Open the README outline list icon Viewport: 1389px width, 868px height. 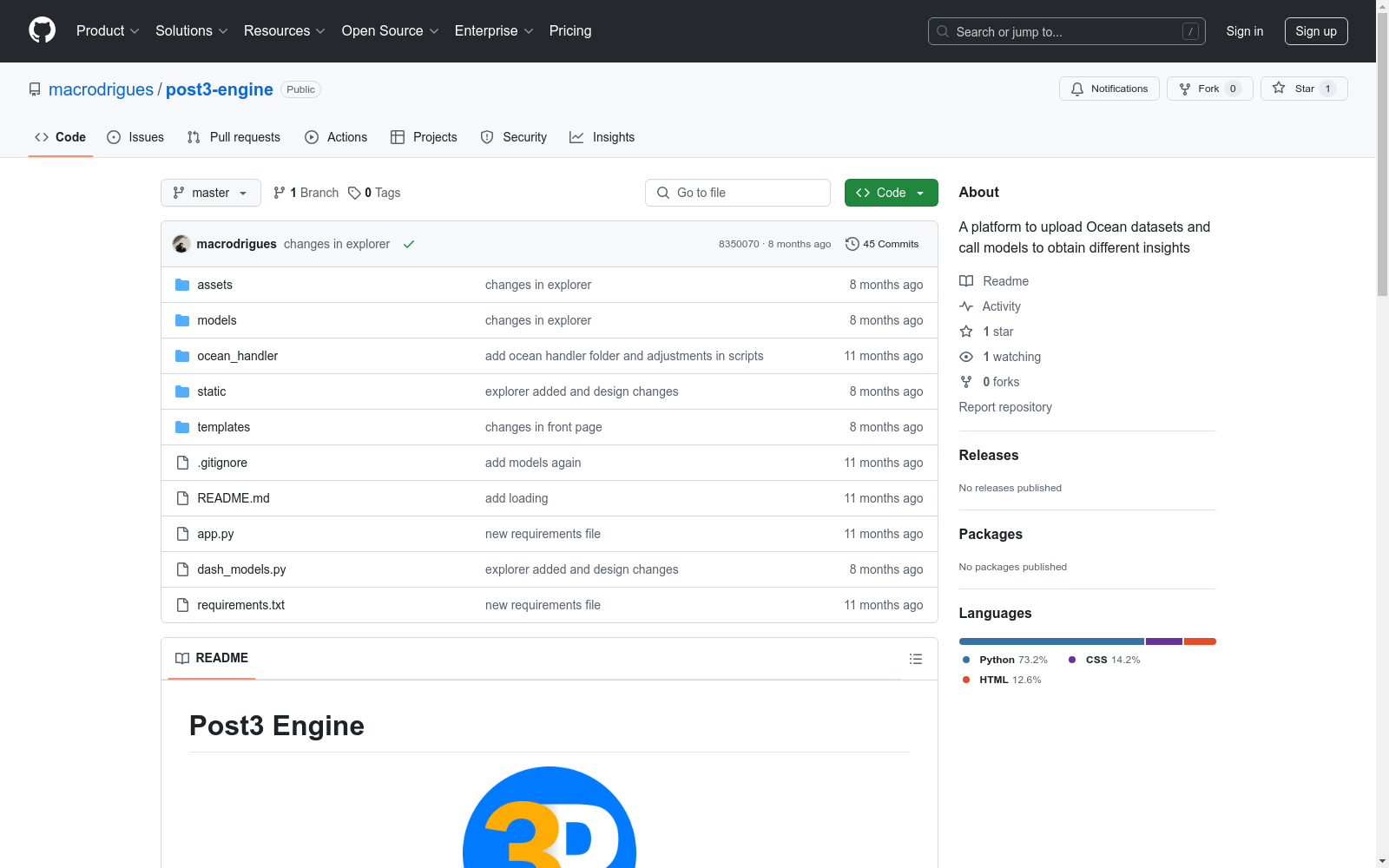(915, 659)
